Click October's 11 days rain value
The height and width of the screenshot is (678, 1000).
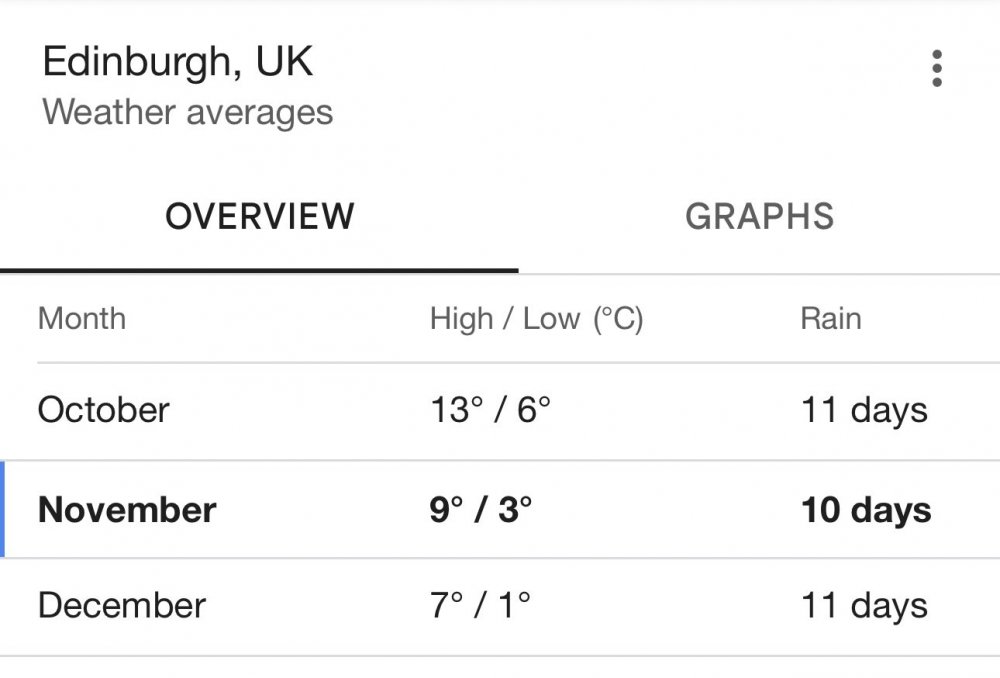click(864, 411)
